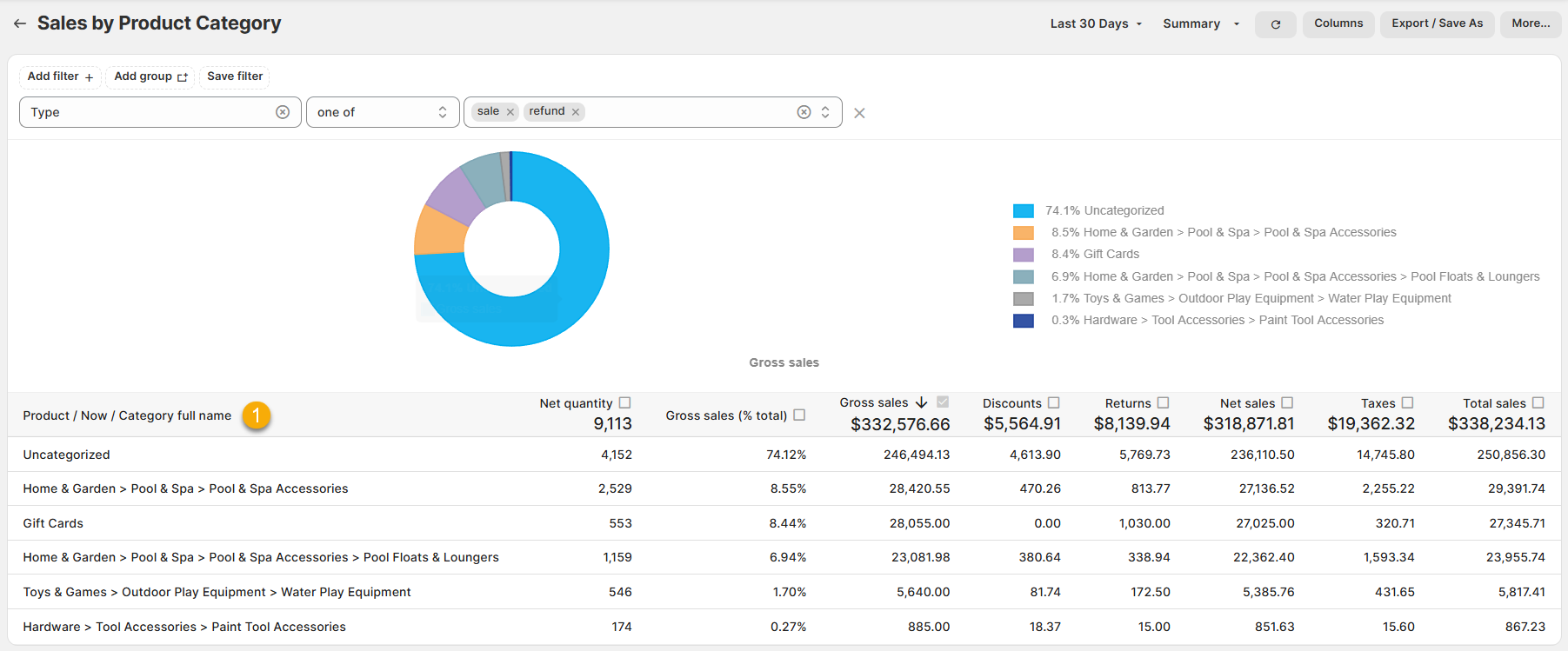The height and width of the screenshot is (651, 1568).
Task: Expand the Summary view dropdown
Action: click(x=1201, y=24)
